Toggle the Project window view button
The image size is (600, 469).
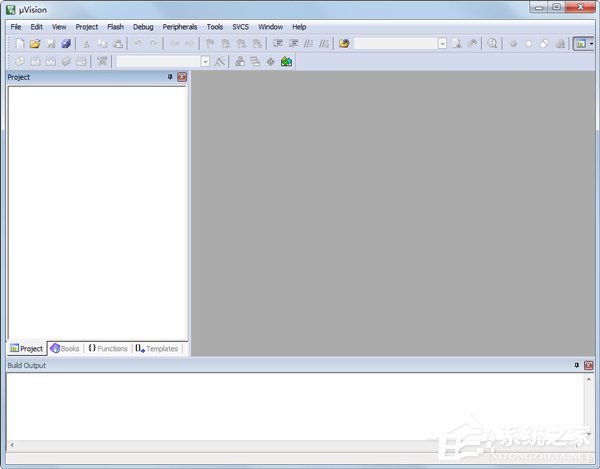(x=581, y=44)
